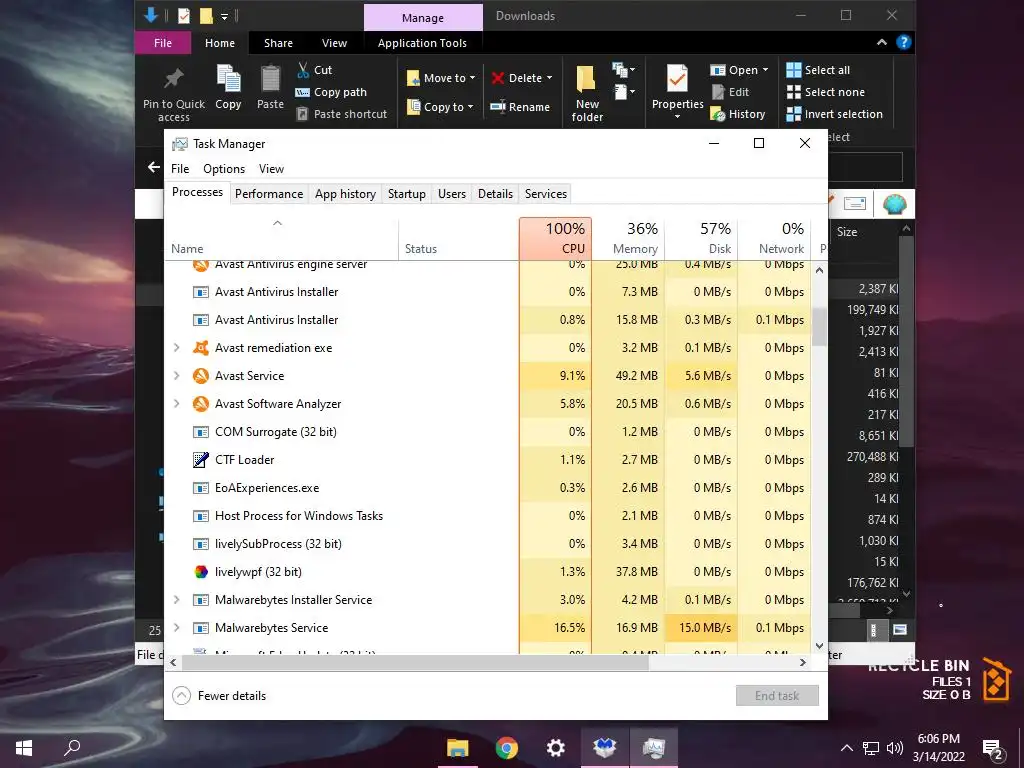Click History in the Explorer ribbon
1024x768 pixels.
737,114
